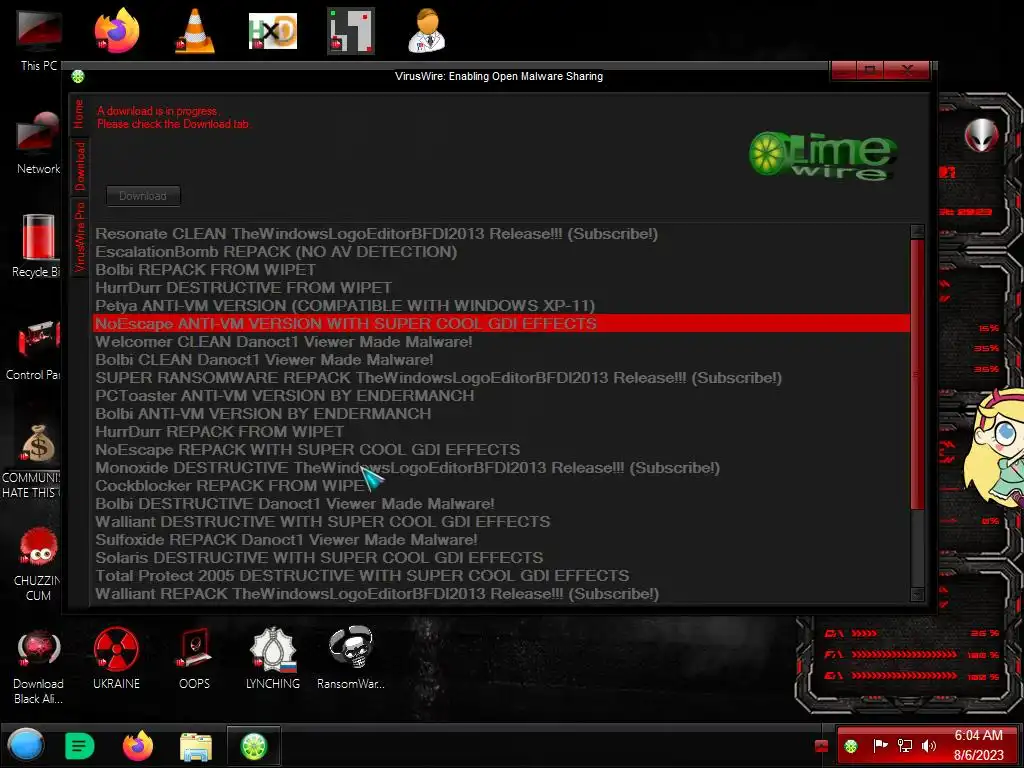This screenshot has height=768, width=1024.
Task: Open This PC desktop icon
Action: pyautogui.click(x=38, y=39)
